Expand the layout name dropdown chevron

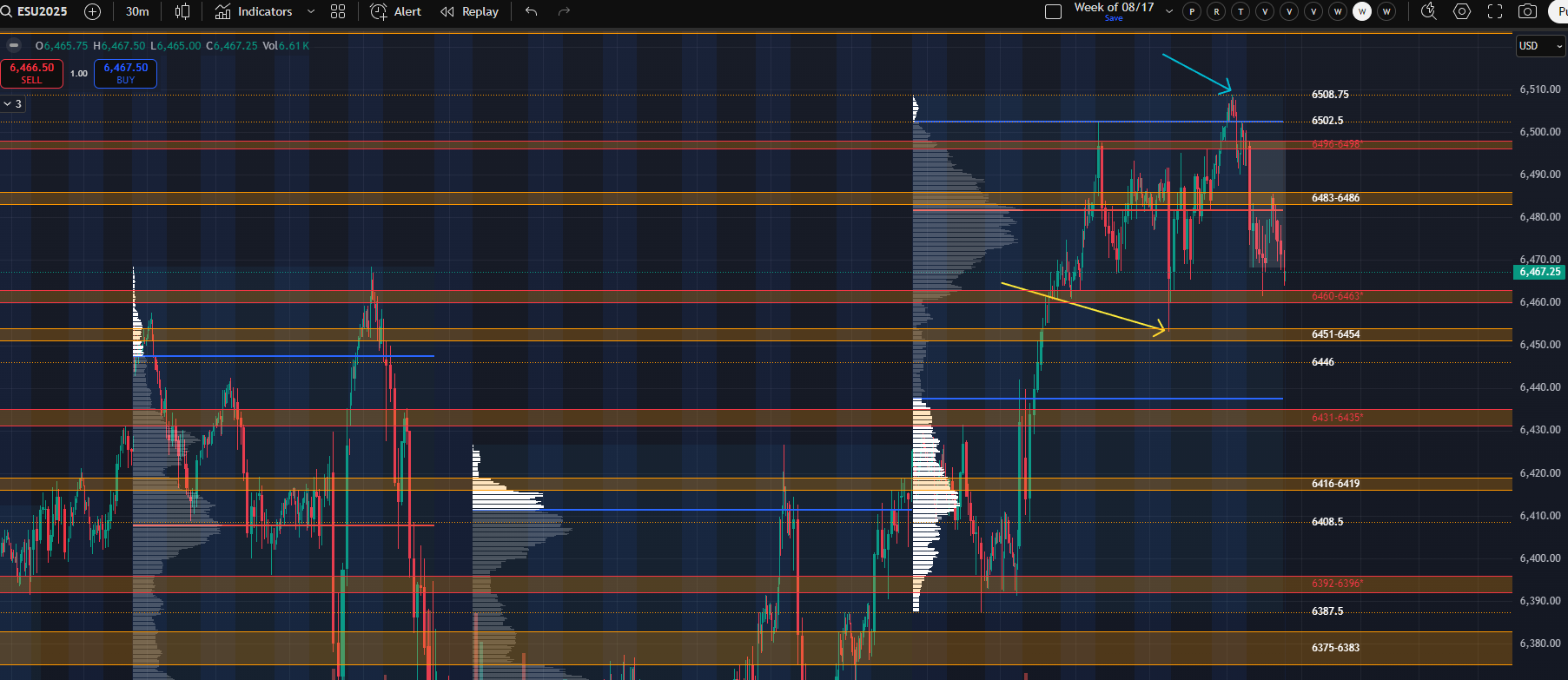[x=1169, y=11]
